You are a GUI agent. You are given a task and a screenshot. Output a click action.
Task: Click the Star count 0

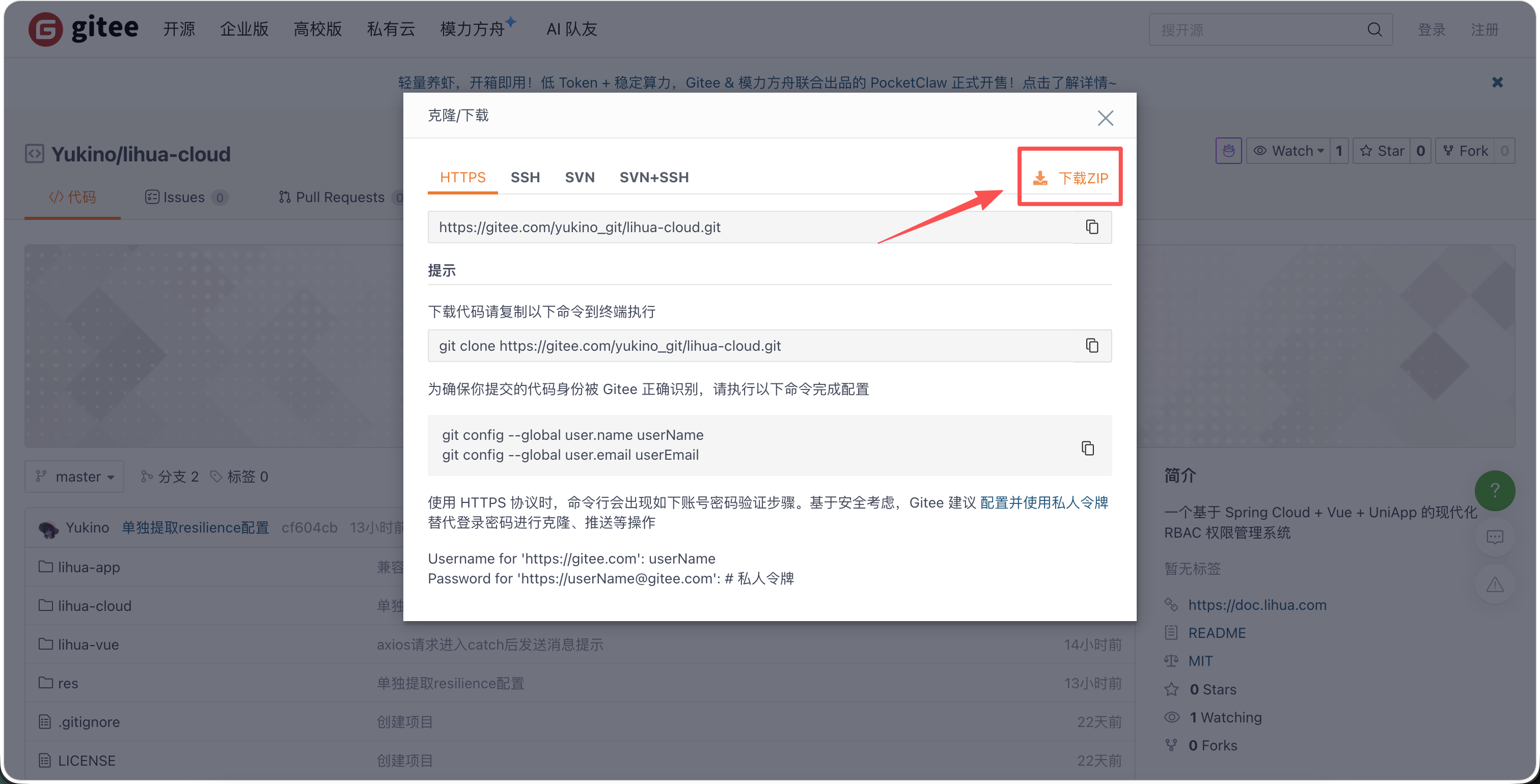pyautogui.click(x=1420, y=151)
